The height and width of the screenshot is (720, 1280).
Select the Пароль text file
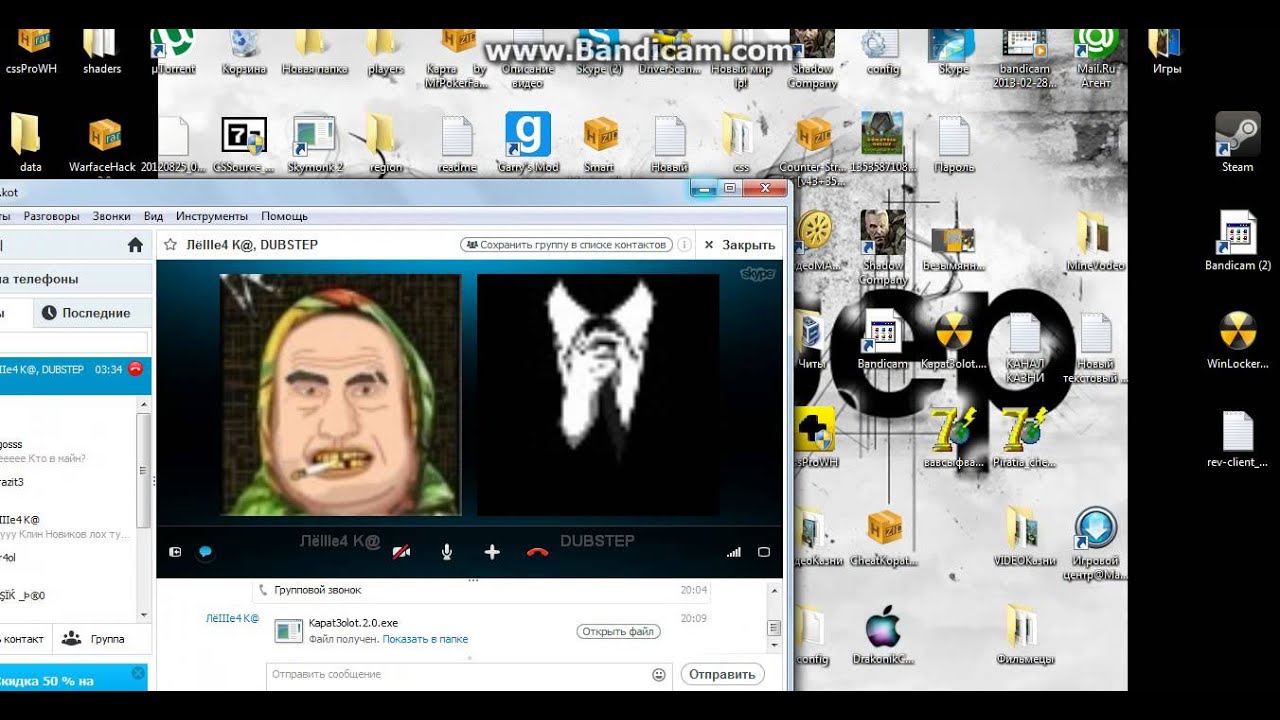(954, 145)
